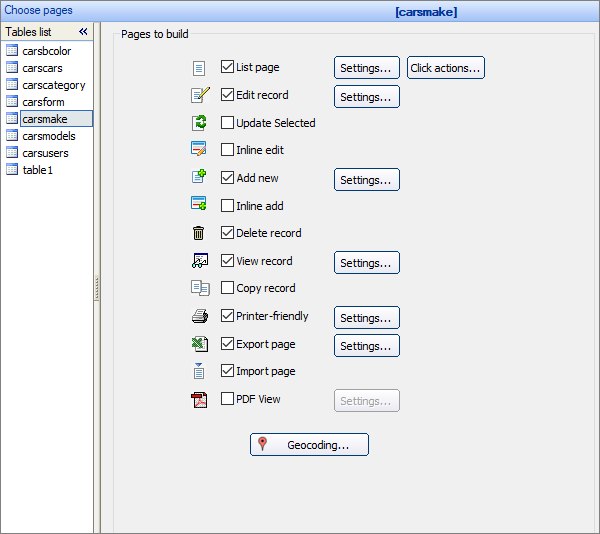This screenshot has width=600, height=534.
Task: Open List page Settings
Action: (367, 68)
